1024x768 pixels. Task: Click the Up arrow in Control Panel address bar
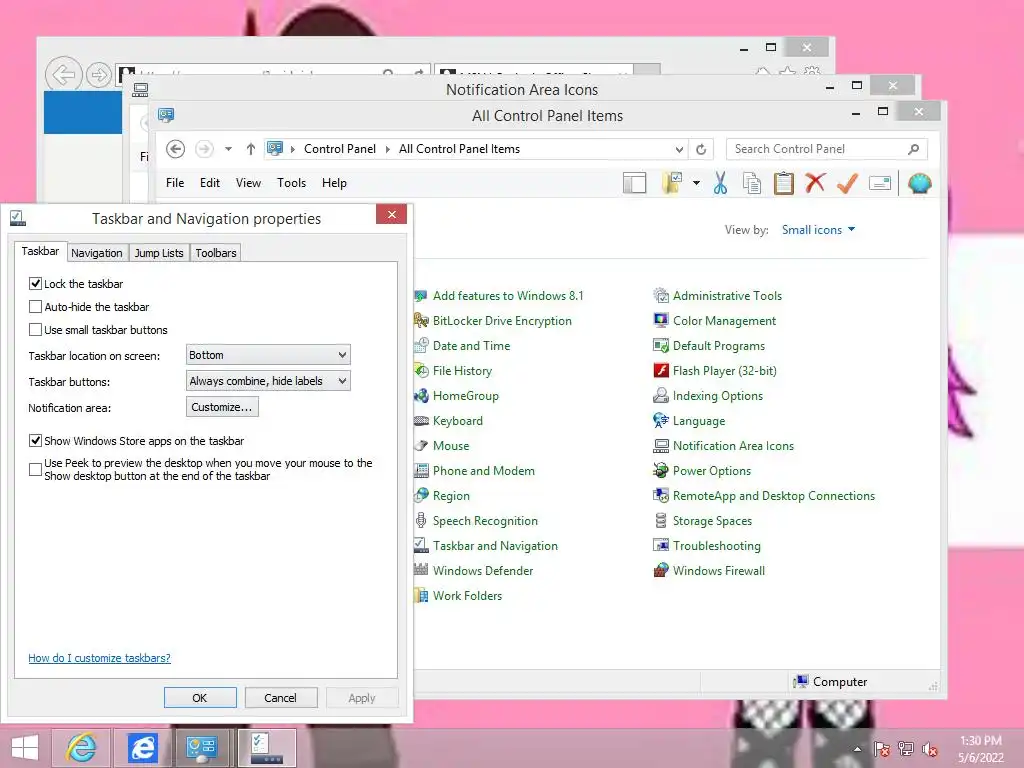coord(251,149)
